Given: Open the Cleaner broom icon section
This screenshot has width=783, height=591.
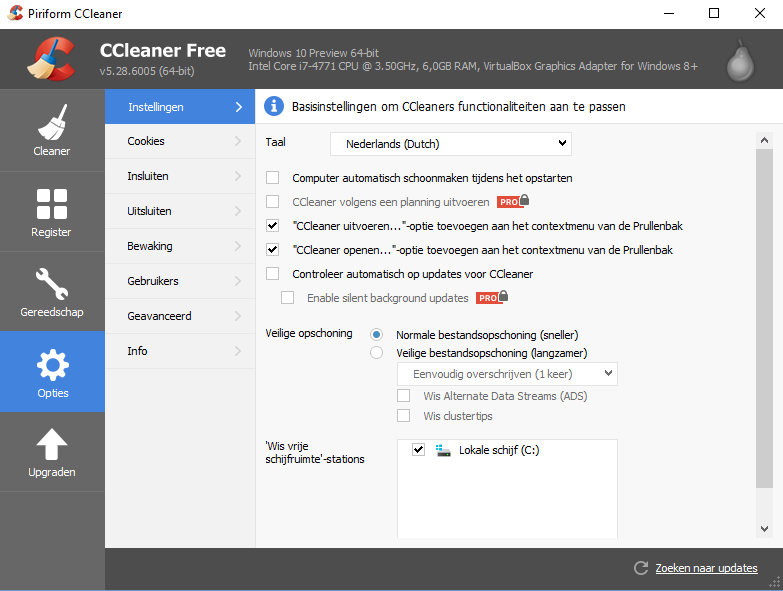Looking at the screenshot, I should [52, 124].
